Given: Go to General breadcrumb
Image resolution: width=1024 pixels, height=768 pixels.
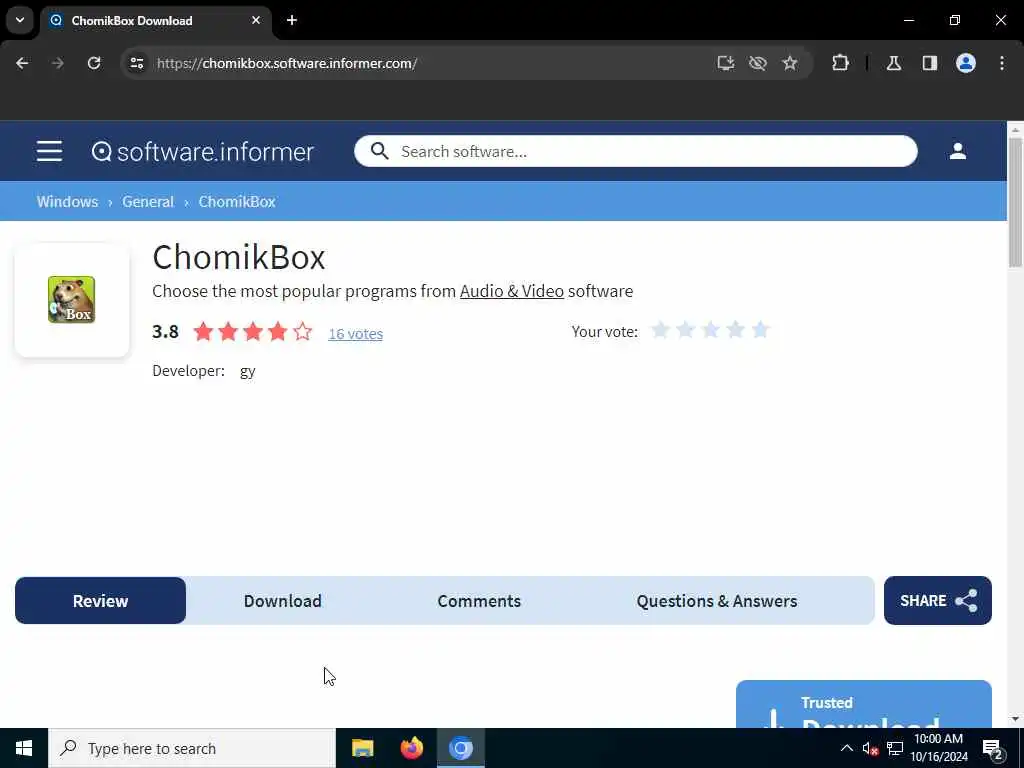Looking at the screenshot, I should tap(148, 201).
